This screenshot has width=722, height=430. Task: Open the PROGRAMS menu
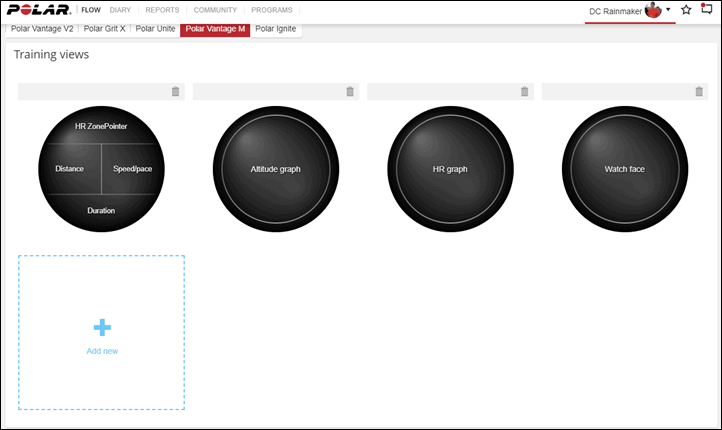pyautogui.click(x=272, y=10)
